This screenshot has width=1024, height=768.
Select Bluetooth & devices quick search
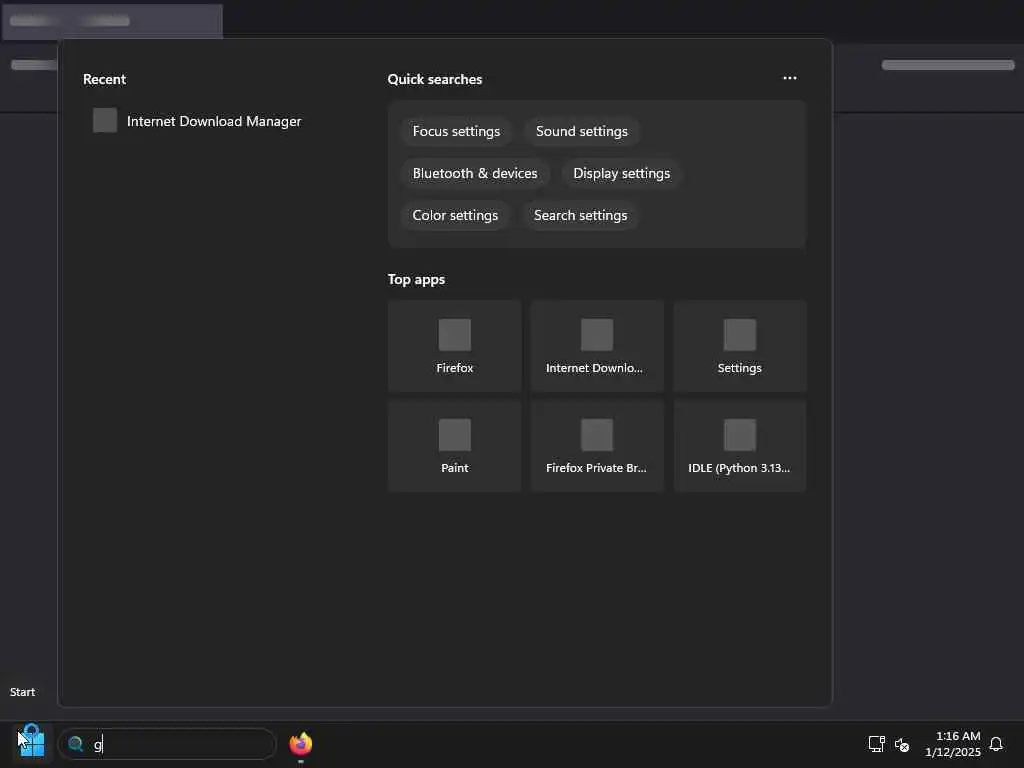475,173
